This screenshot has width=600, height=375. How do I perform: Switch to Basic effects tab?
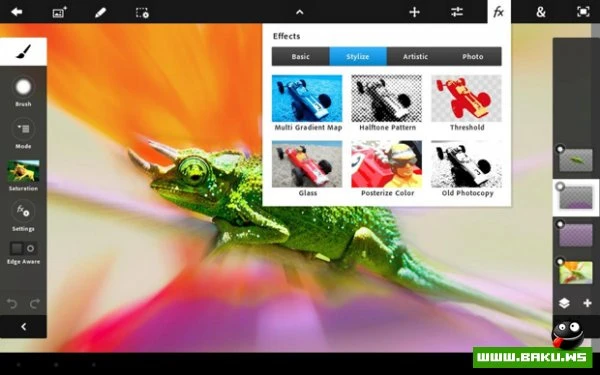(x=300, y=57)
